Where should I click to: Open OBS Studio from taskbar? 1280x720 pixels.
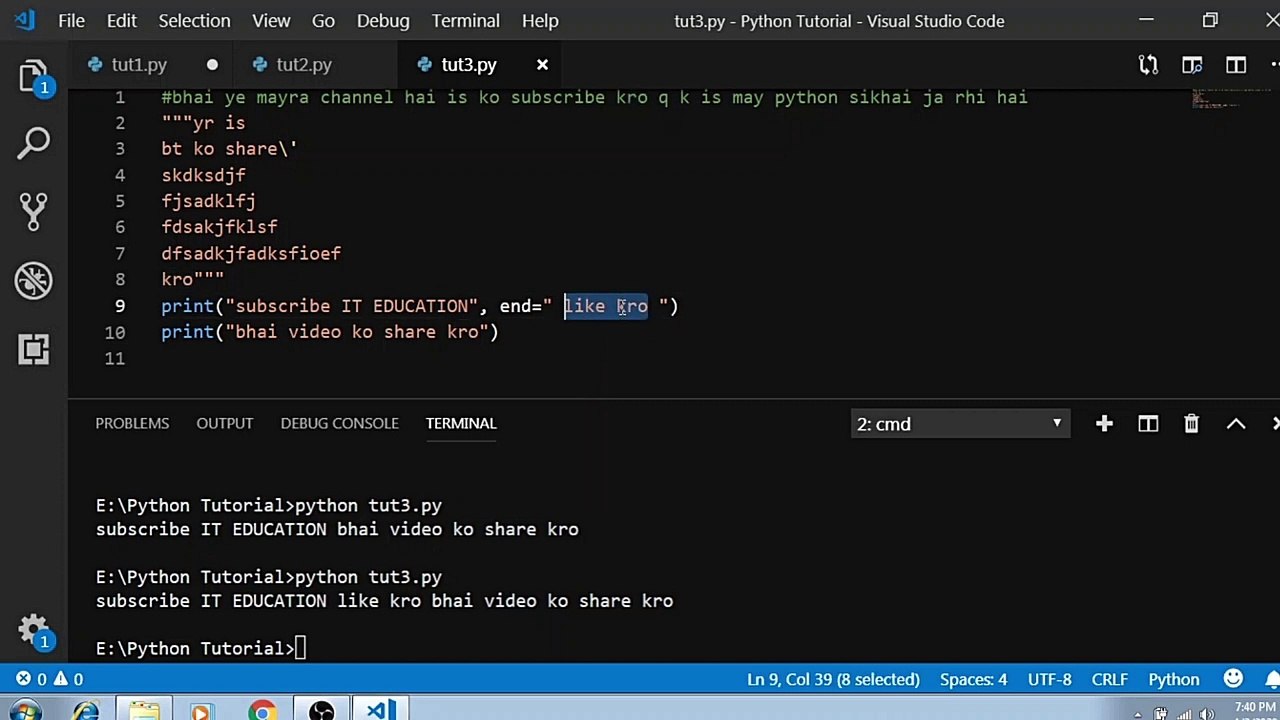click(x=321, y=711)
